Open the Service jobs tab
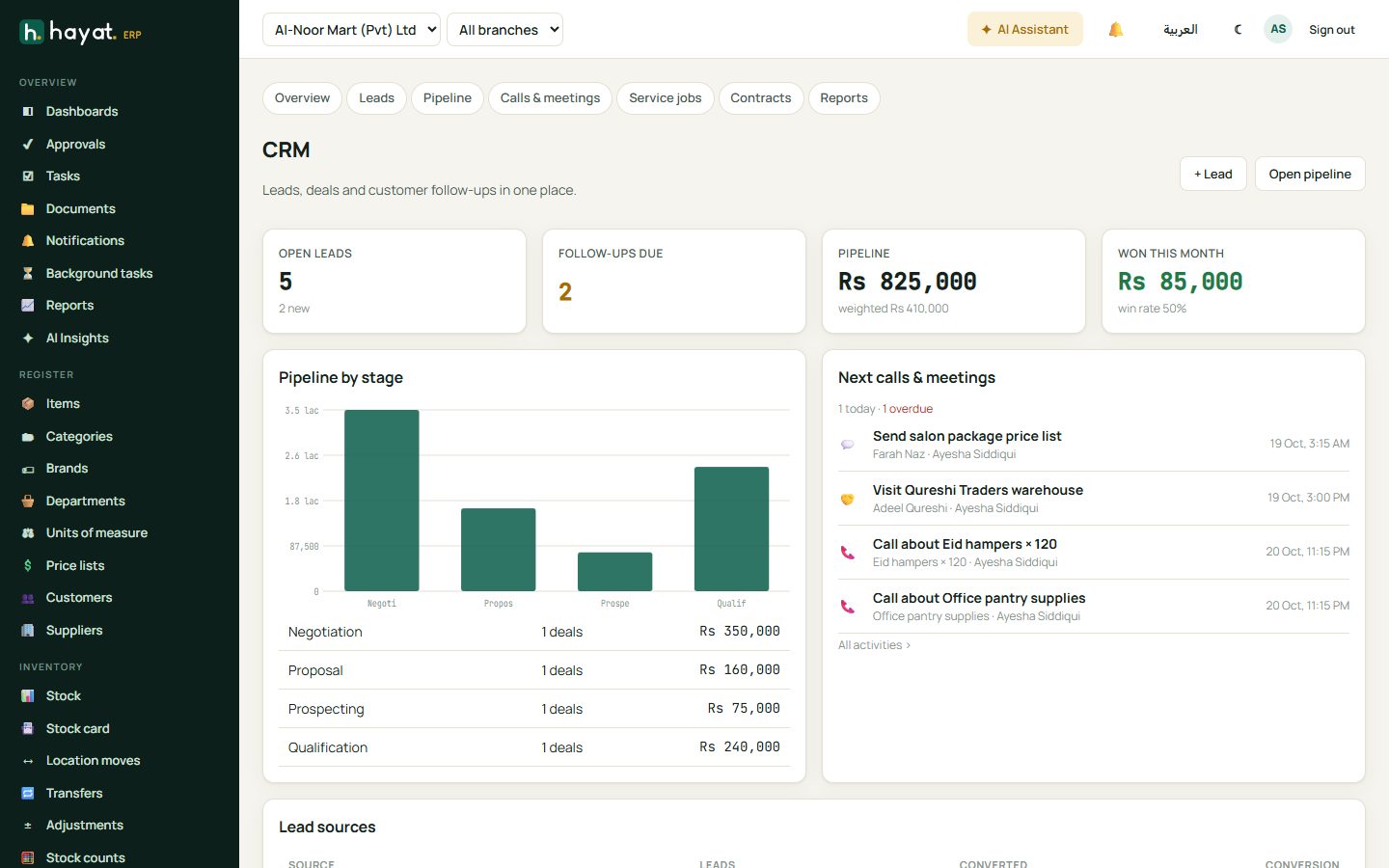The height and width of the screenshot is (868, 1389). (666, 98)
